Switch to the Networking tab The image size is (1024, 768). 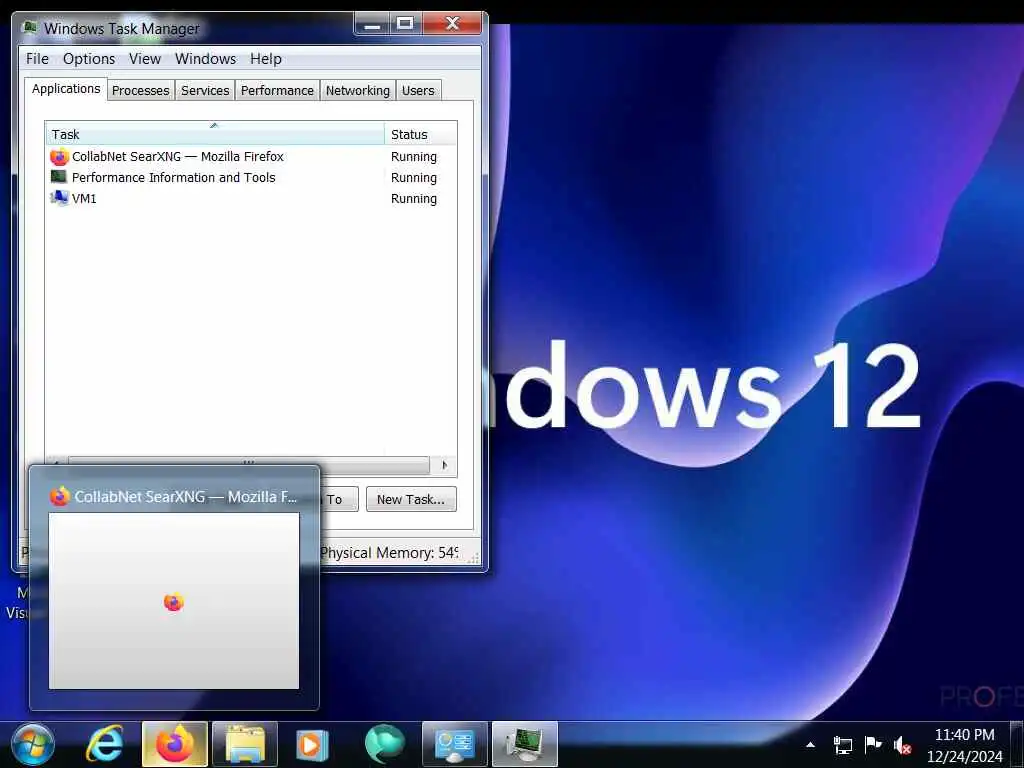tap(357, 90)
